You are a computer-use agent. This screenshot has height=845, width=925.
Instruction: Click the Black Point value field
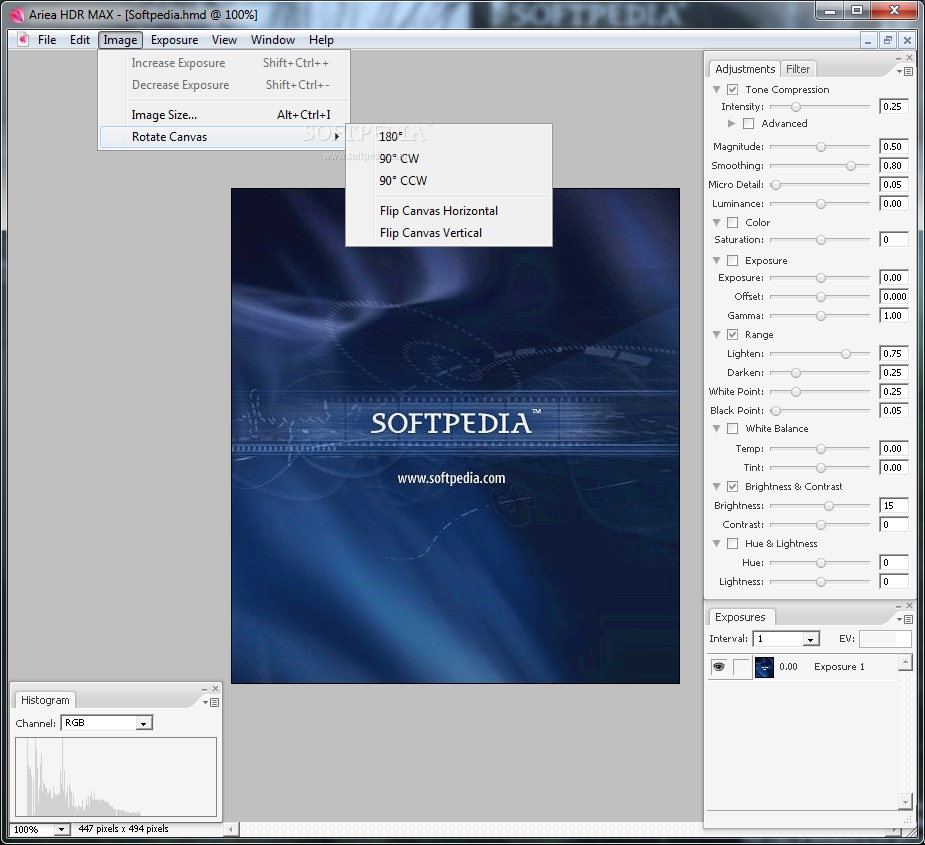894,411
